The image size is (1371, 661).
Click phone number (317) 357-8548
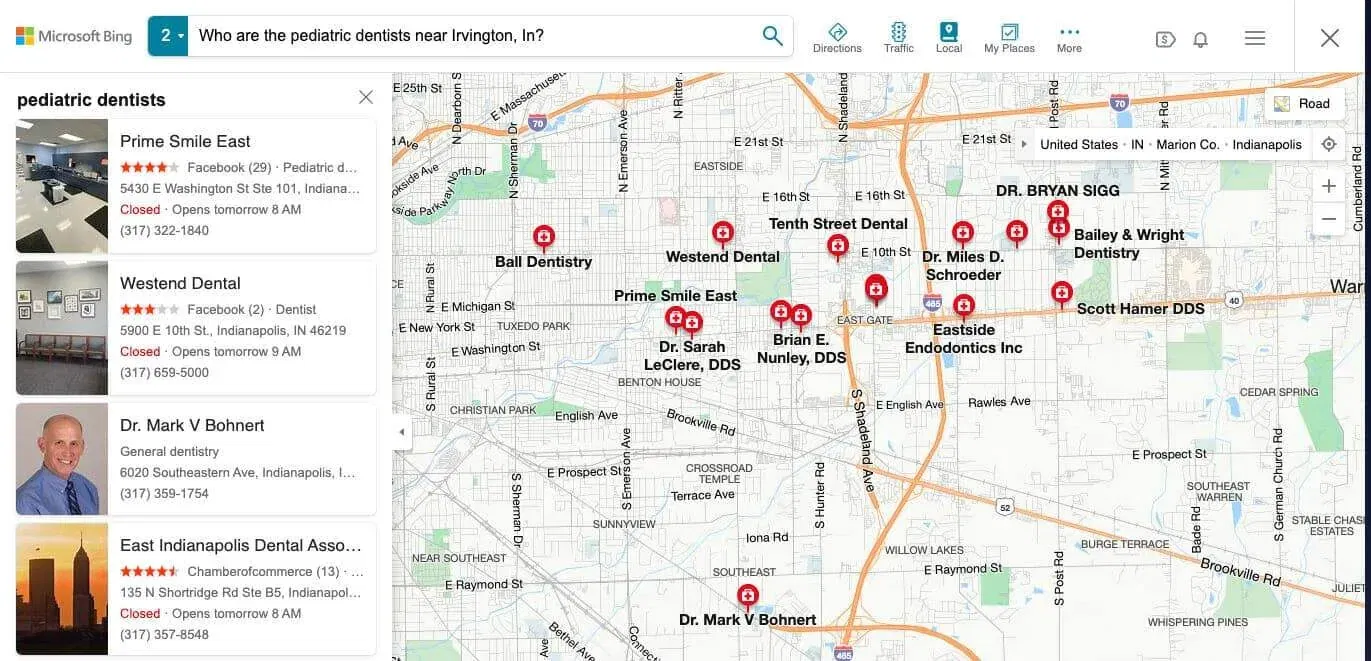tap(164, 634)
